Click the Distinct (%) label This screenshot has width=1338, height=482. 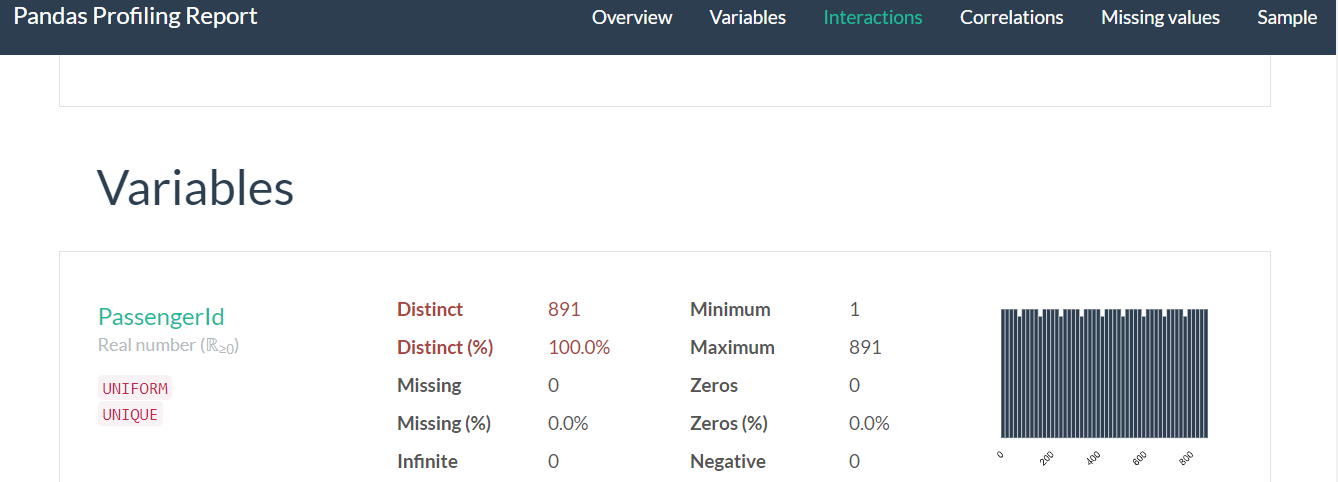pos(445,347)
